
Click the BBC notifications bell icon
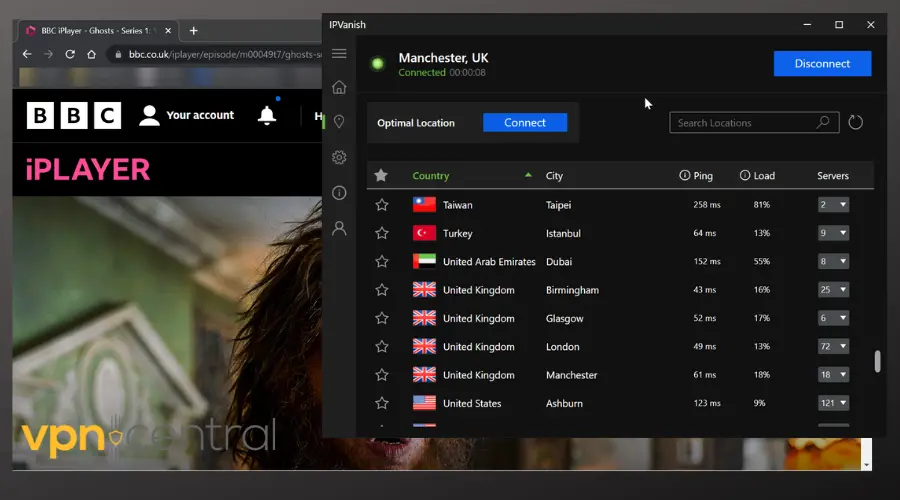(x=266, y=115)
